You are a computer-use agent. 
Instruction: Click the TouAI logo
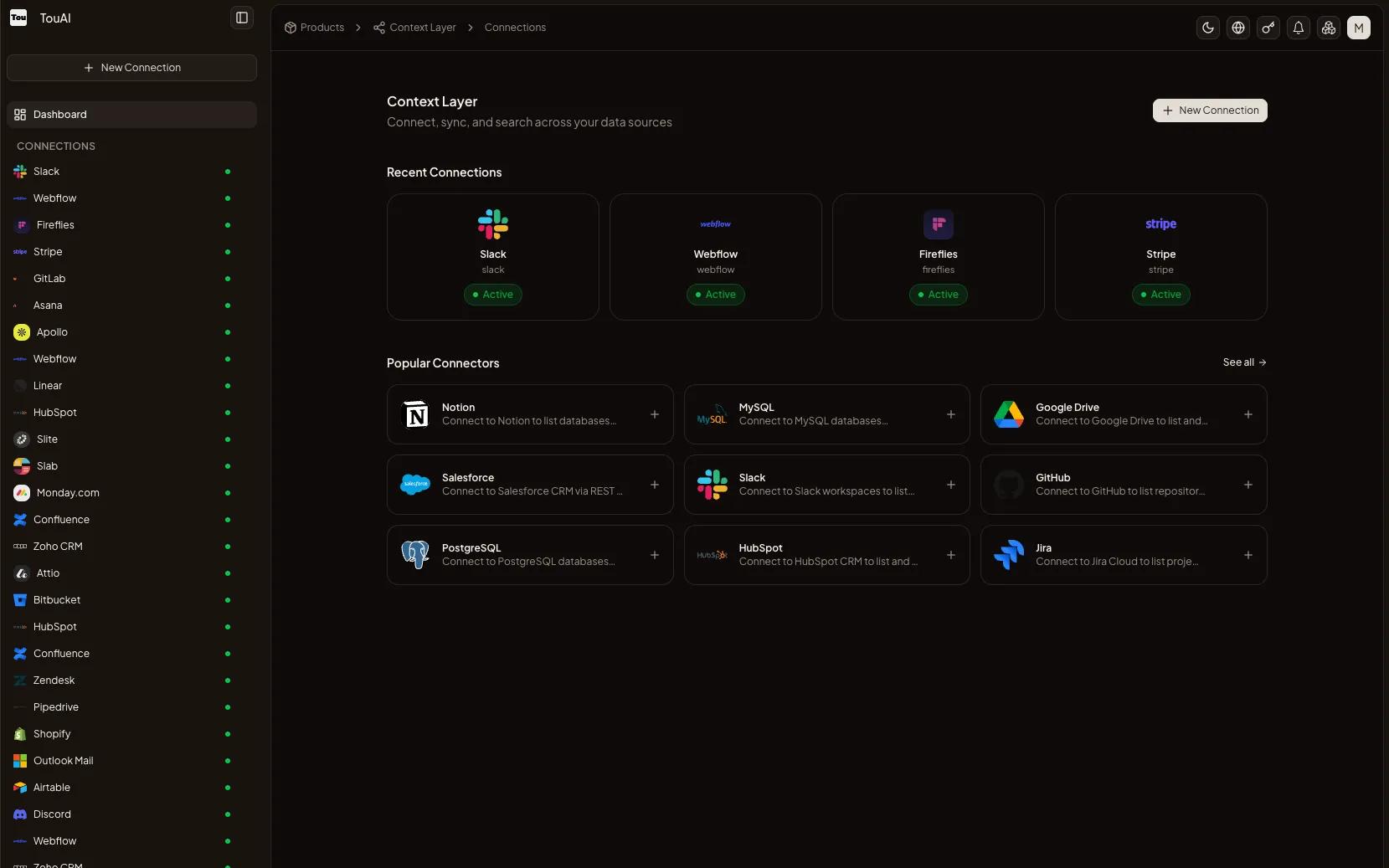tap(18, 18)
